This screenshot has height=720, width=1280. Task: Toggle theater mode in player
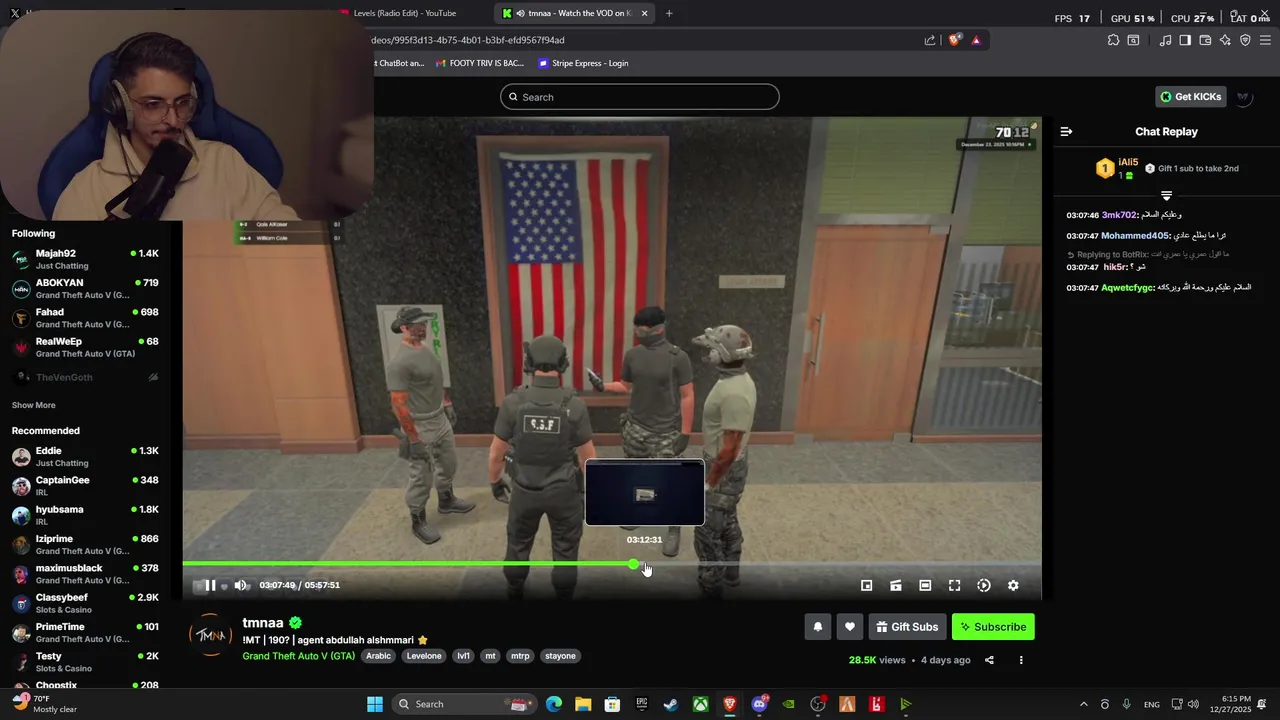point(925,585)
